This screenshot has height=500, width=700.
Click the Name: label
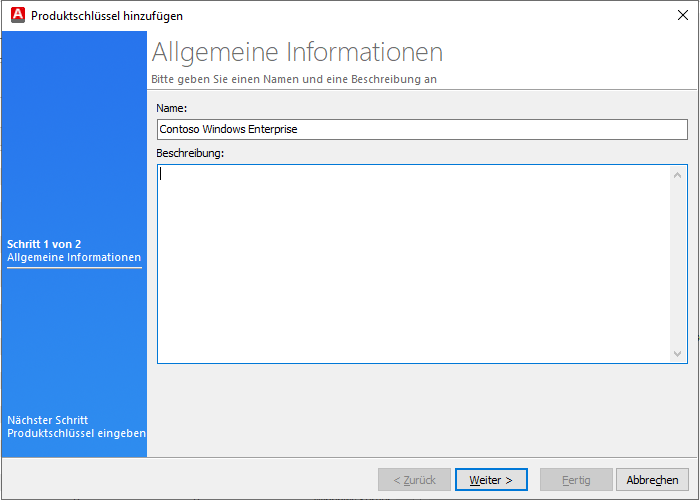(x=172, y=108)
